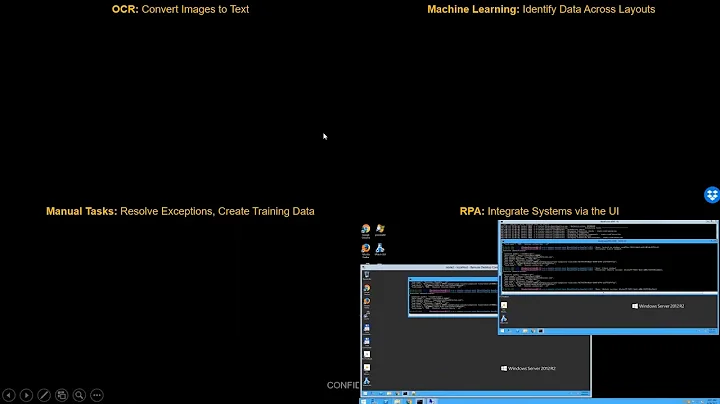Open console icon in lower remote desktop taskbar
This screenshot has height=404, width=720.
tap(405, 393)
